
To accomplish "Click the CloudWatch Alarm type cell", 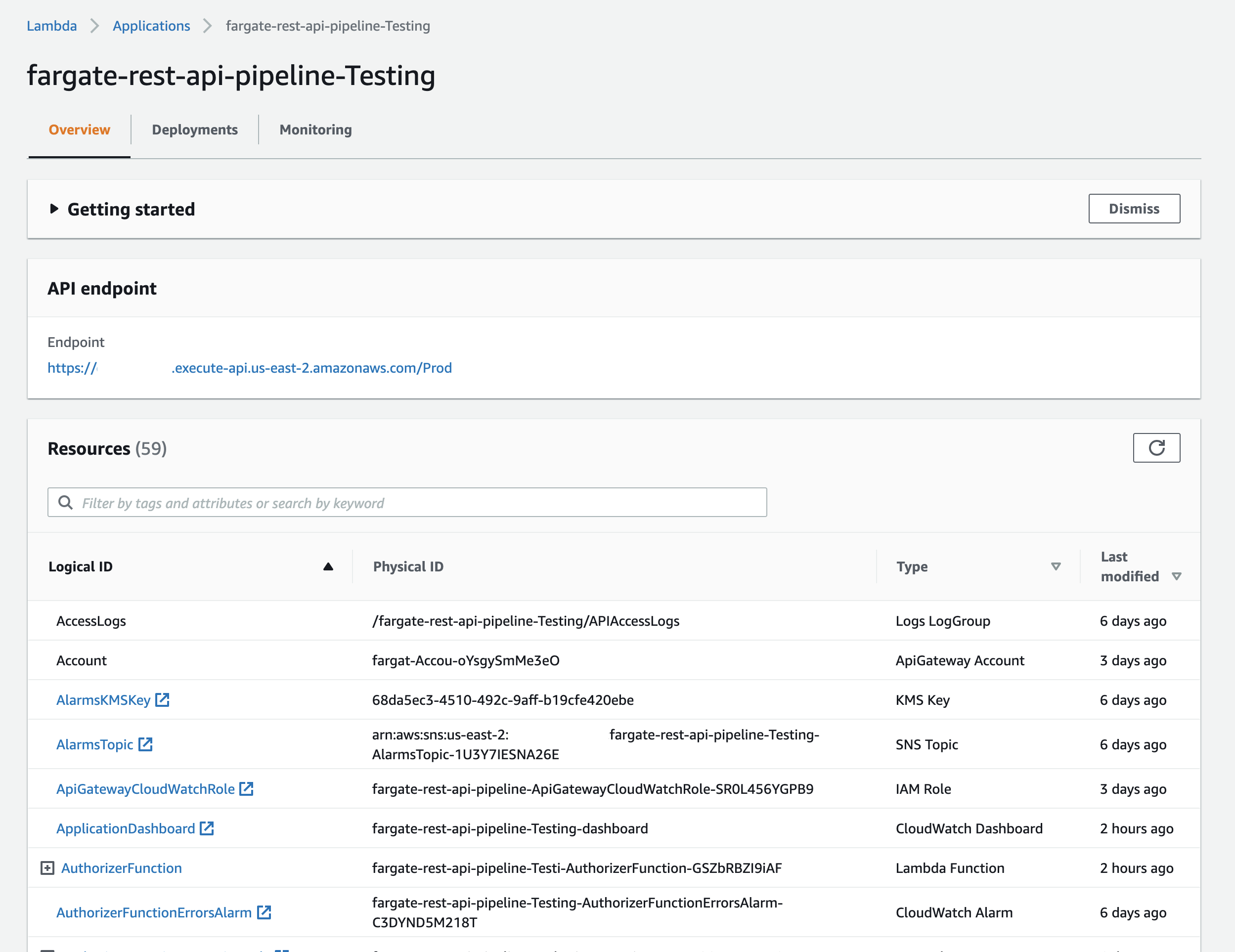I will click(954, 912).
